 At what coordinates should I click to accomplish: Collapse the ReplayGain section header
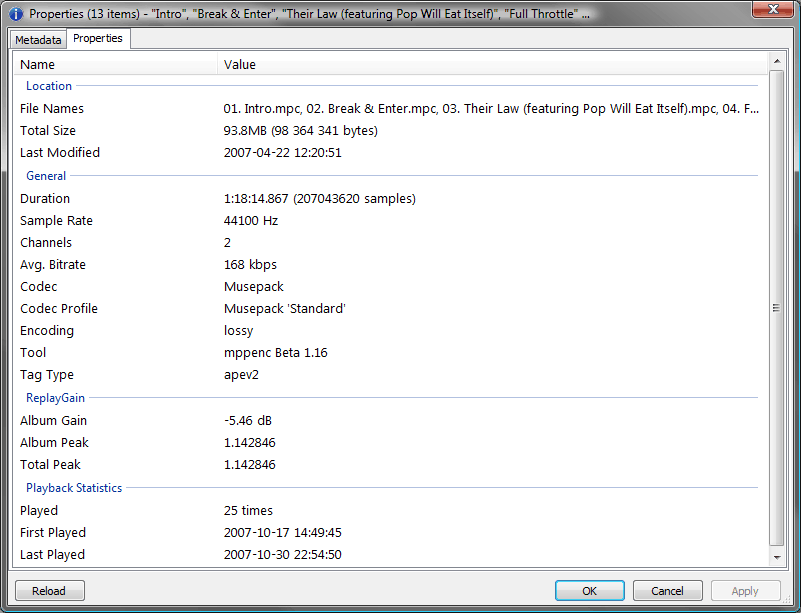pyautogui.click(x=55, y=398)
